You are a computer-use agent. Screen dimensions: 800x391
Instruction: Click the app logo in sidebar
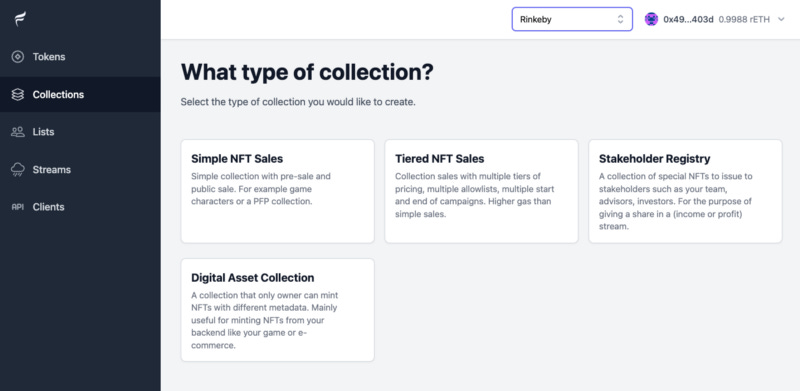20,19
